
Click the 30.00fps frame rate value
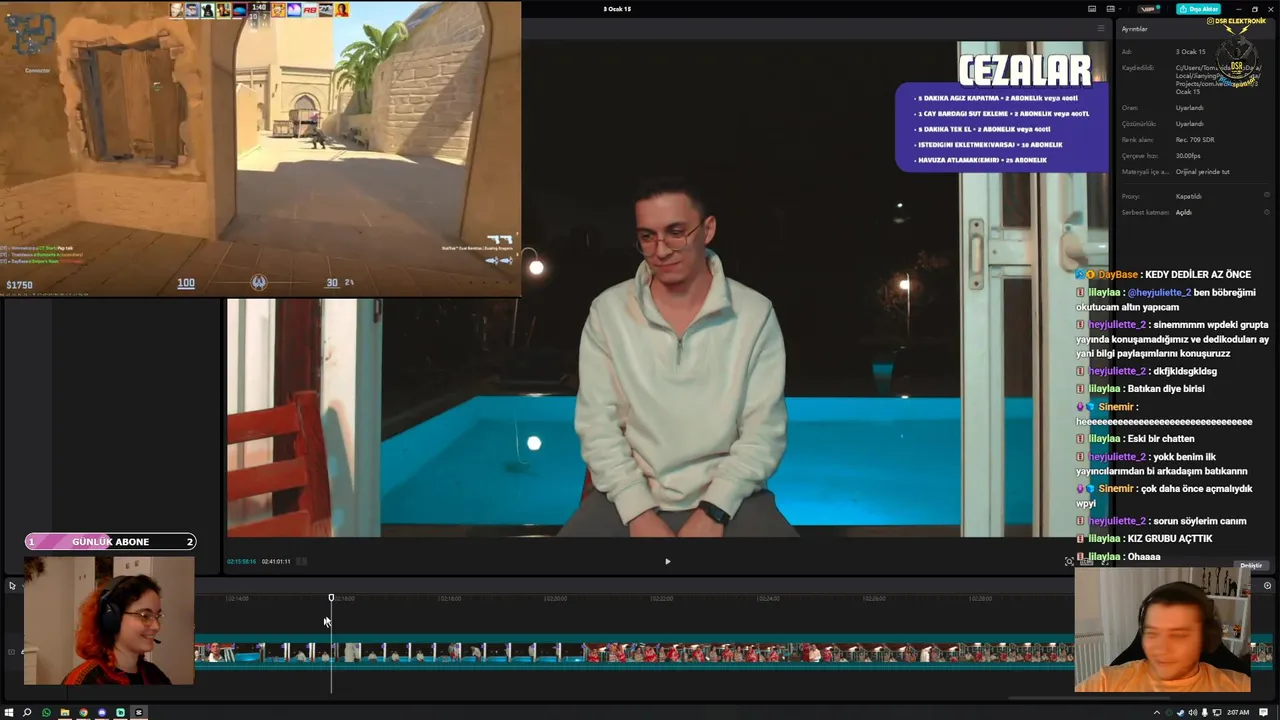pos(1188,156)
